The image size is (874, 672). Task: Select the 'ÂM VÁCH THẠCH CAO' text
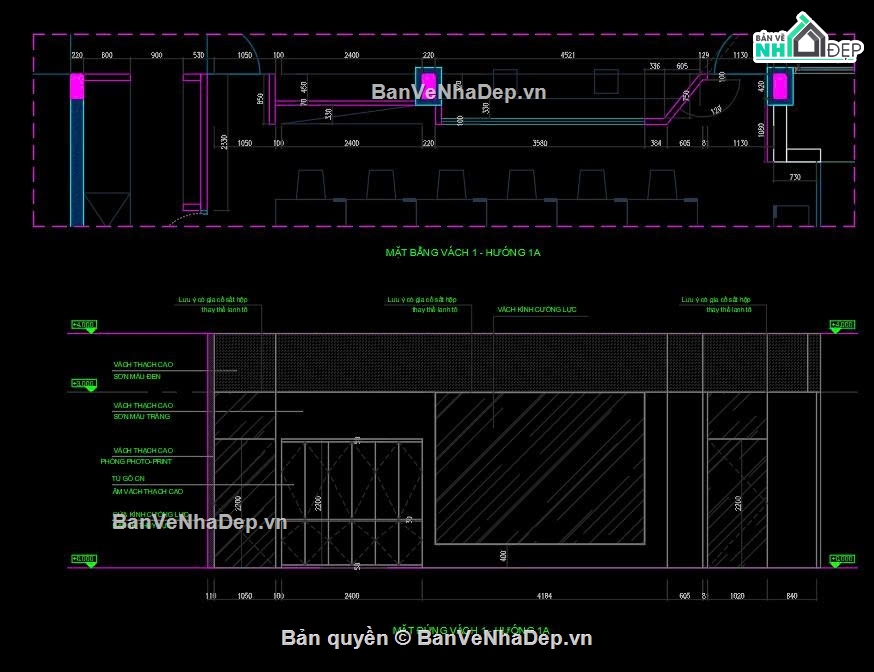148,491
